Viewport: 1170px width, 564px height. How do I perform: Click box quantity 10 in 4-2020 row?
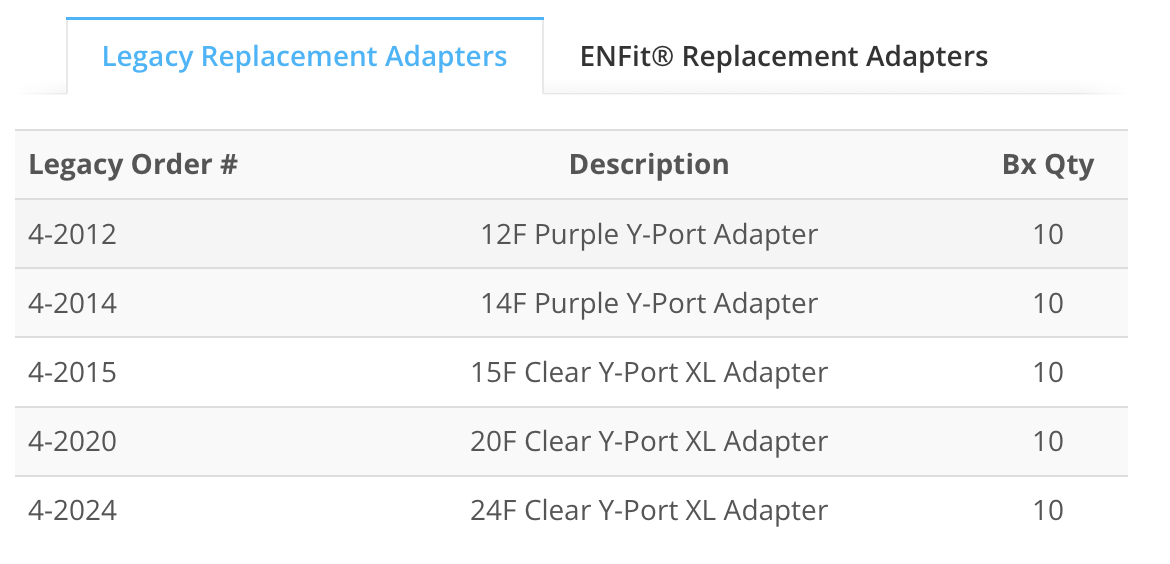(x=1048, y=442)
